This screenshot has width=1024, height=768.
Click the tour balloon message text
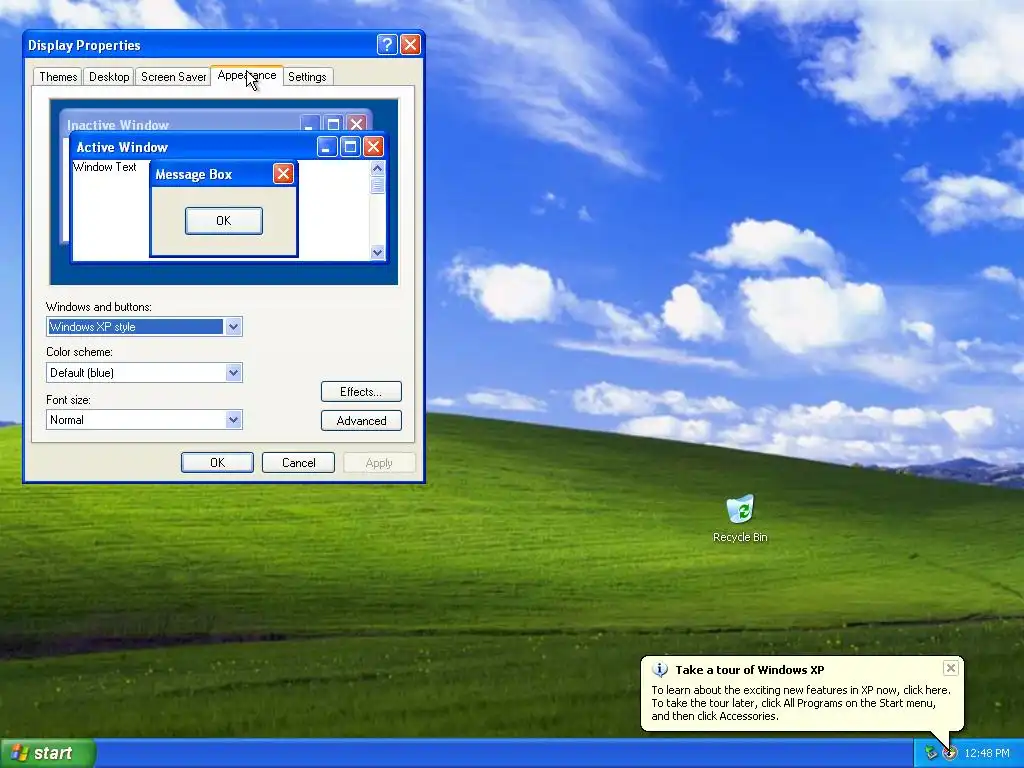pos(801,703)
